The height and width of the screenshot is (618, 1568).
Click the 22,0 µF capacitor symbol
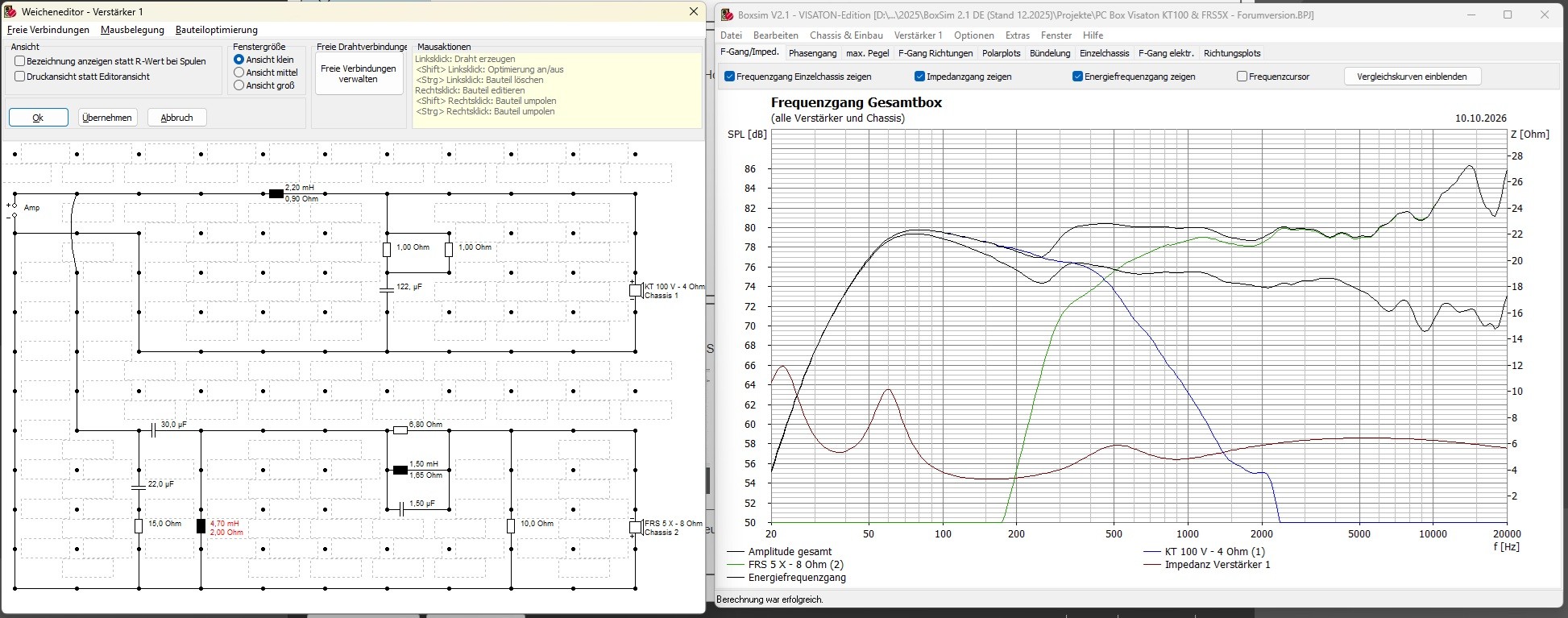[x=139, y=487]
